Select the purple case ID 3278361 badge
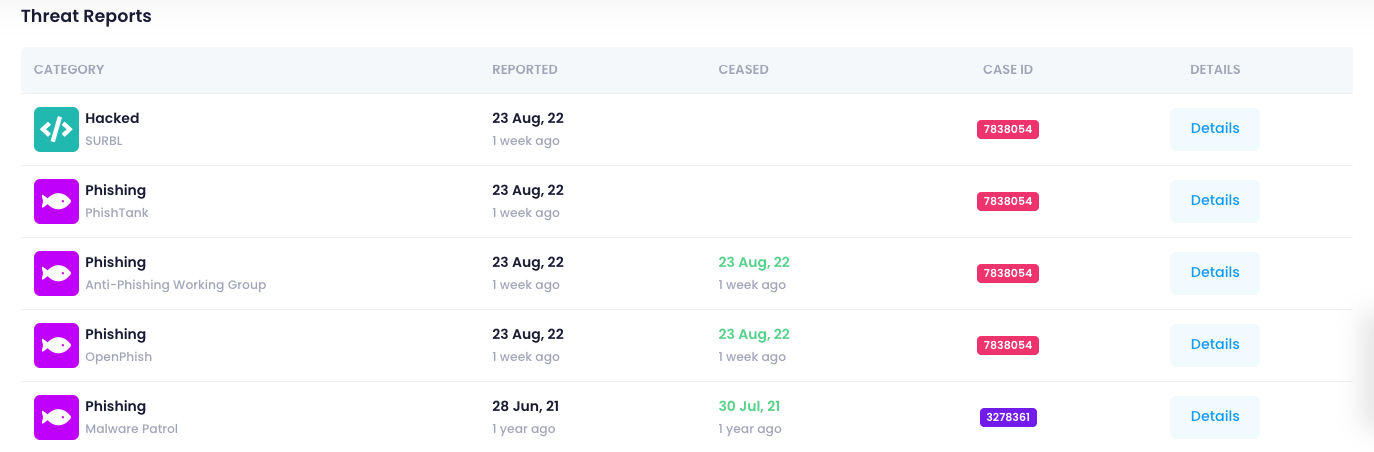 pos(1008,417)
